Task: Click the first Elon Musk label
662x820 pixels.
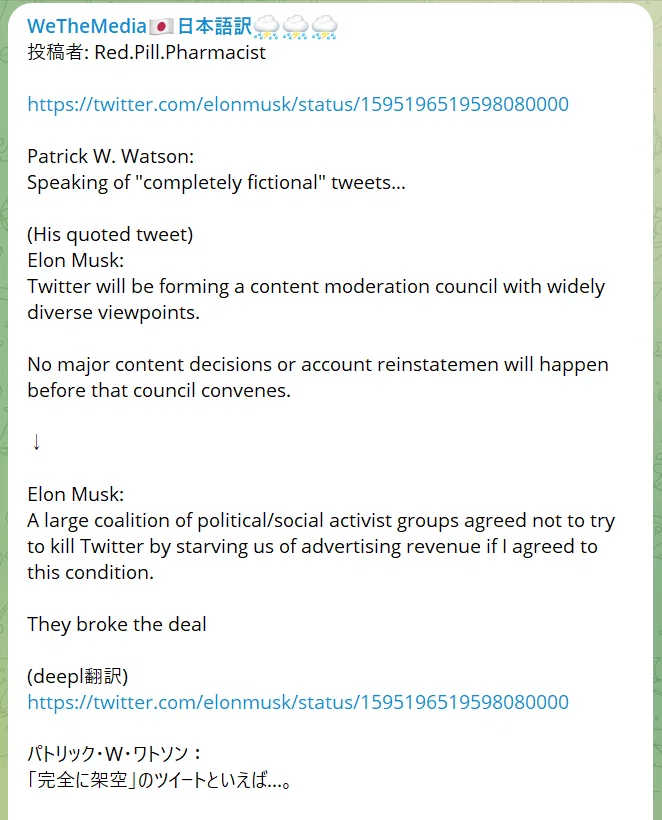Action: [x=75, y=260]
